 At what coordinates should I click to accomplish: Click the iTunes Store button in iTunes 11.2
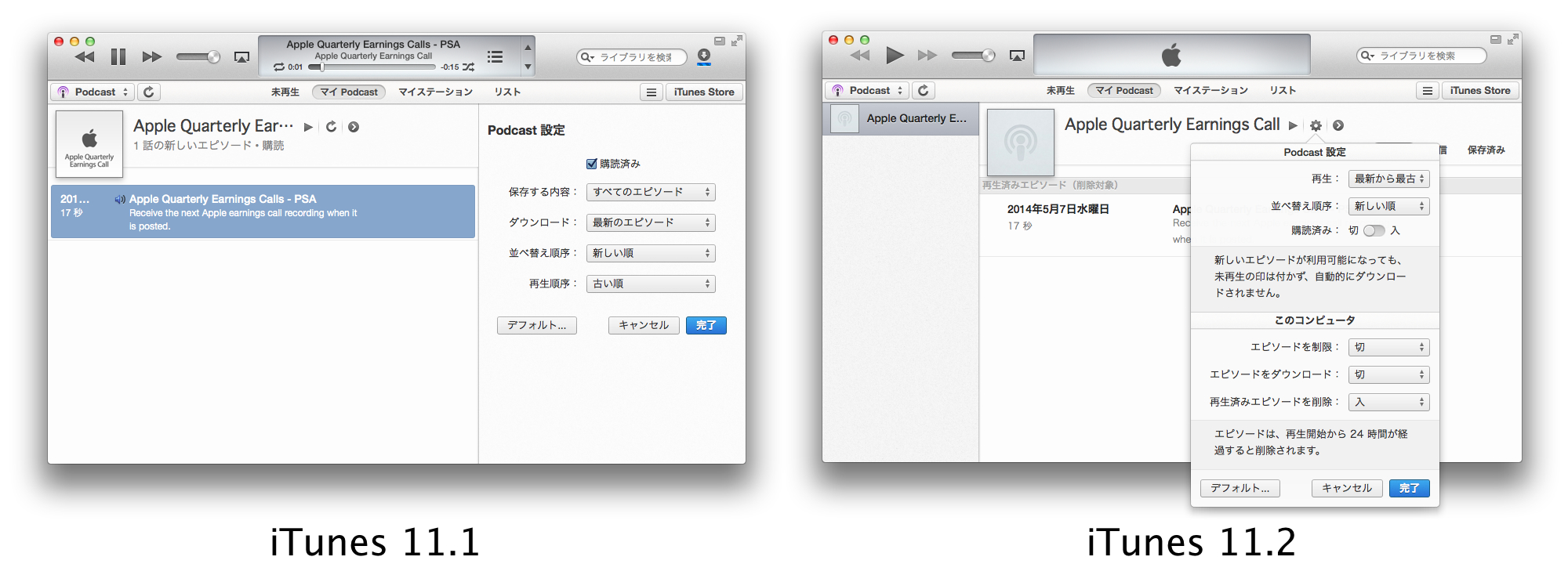[1480, 91]
